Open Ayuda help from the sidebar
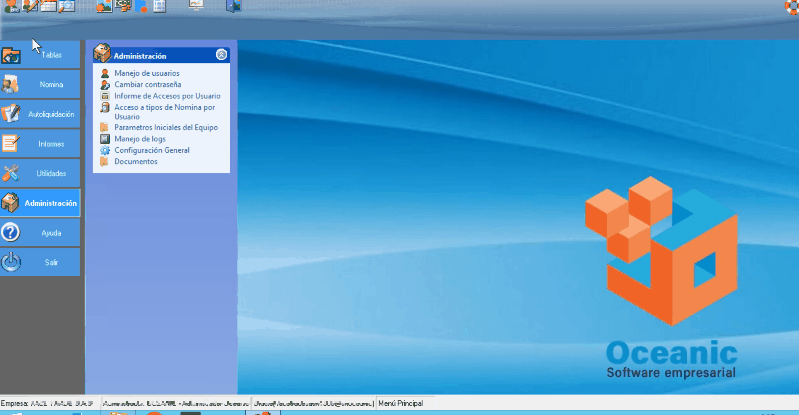The width and height of the screenshot is (799, 415). [41, 232]
